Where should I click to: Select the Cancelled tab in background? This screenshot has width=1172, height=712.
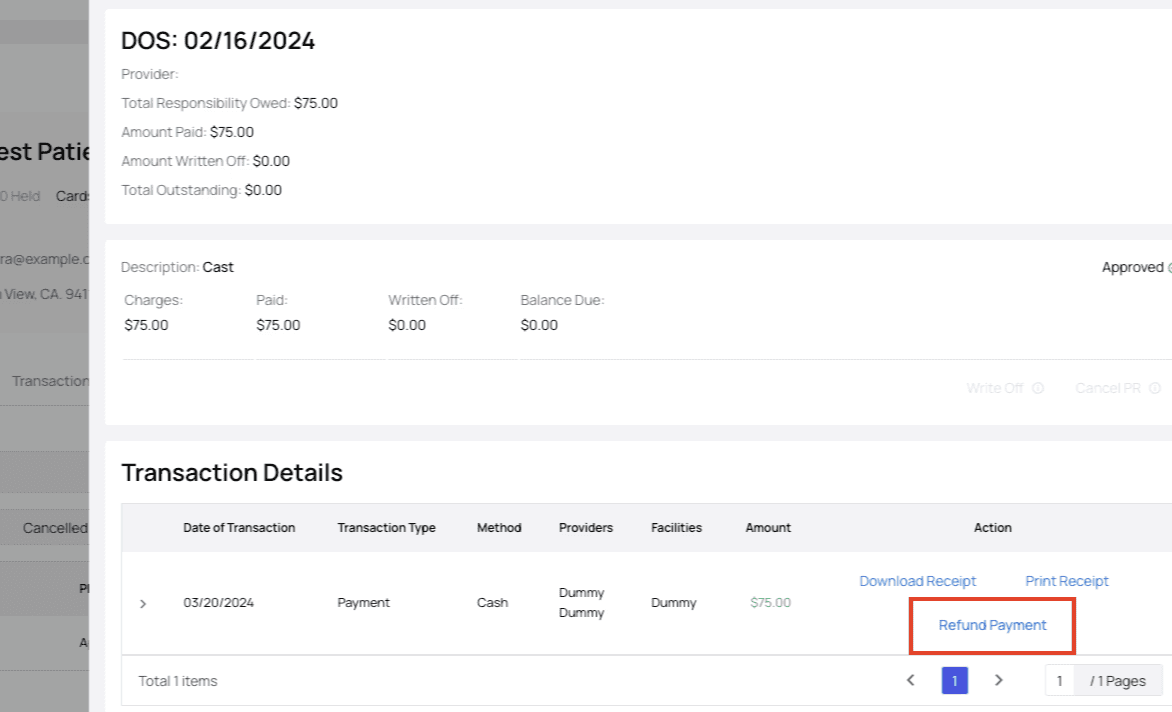click(55, 527)
